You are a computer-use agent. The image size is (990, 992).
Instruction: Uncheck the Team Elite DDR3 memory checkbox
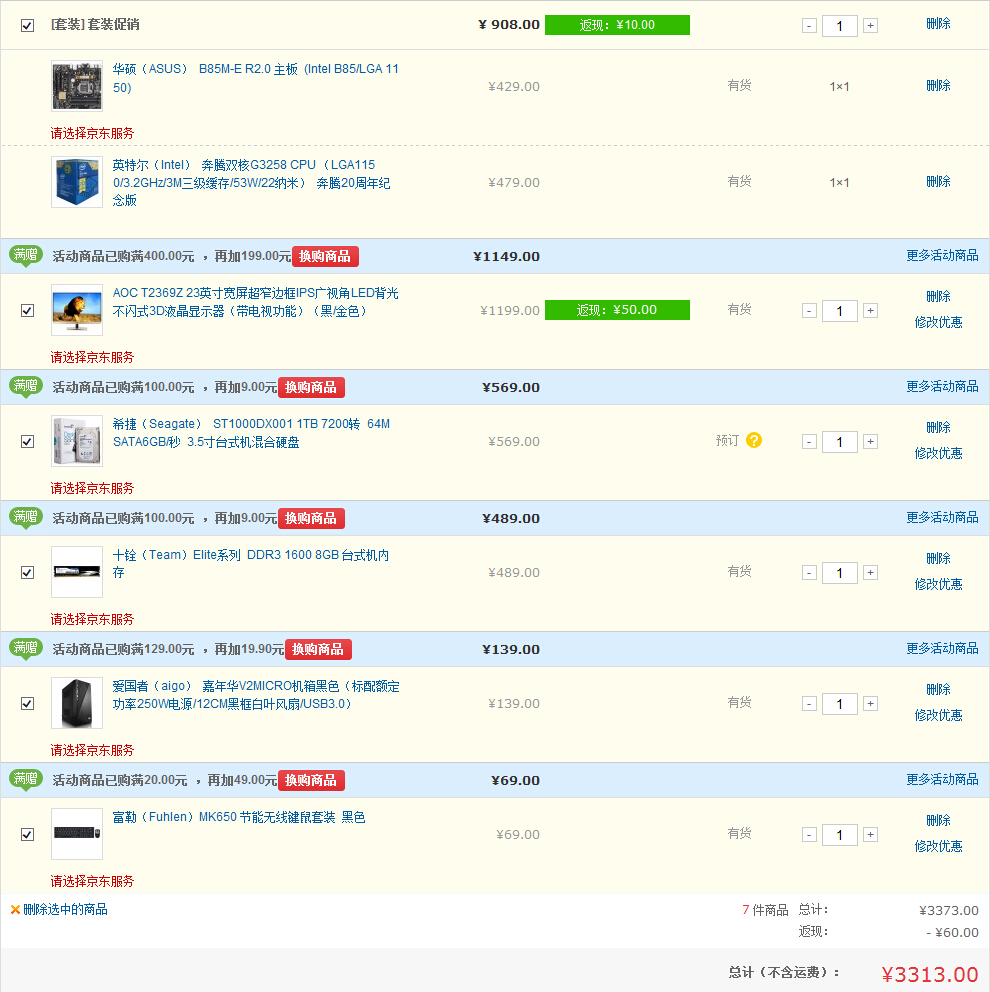[27, 573]
